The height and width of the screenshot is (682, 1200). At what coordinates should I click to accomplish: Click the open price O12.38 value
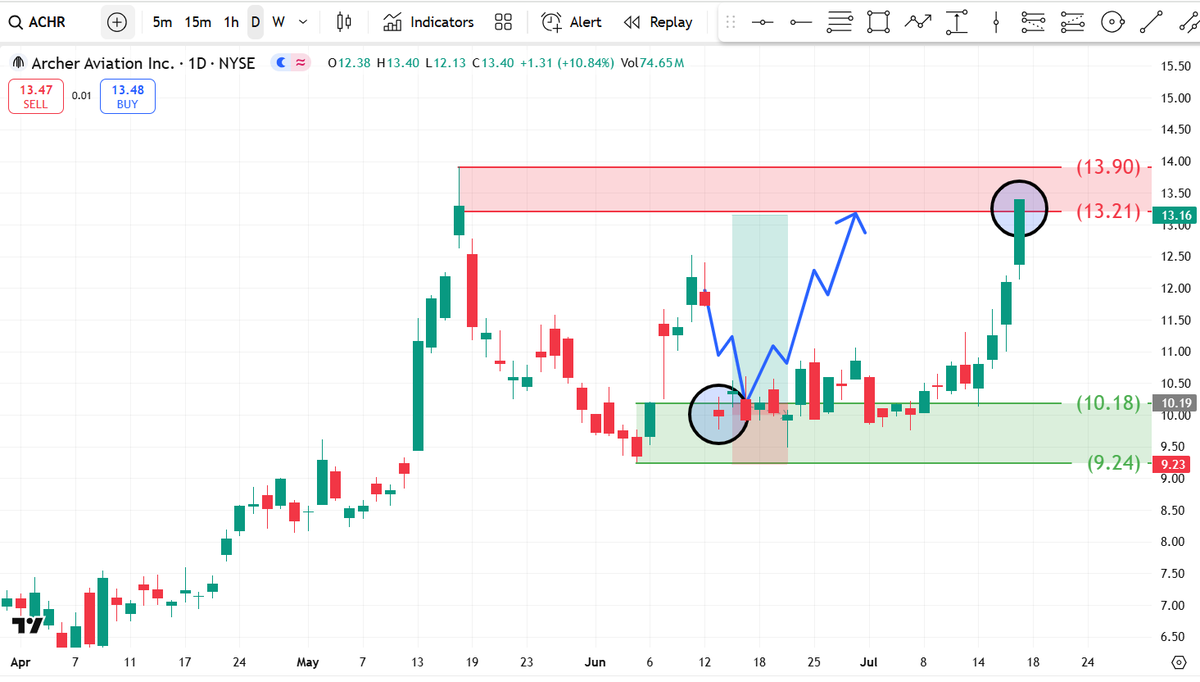349,63
